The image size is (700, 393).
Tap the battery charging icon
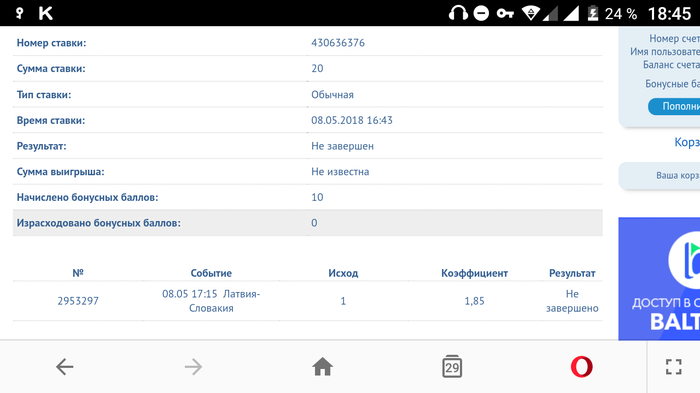pos(593,13)
